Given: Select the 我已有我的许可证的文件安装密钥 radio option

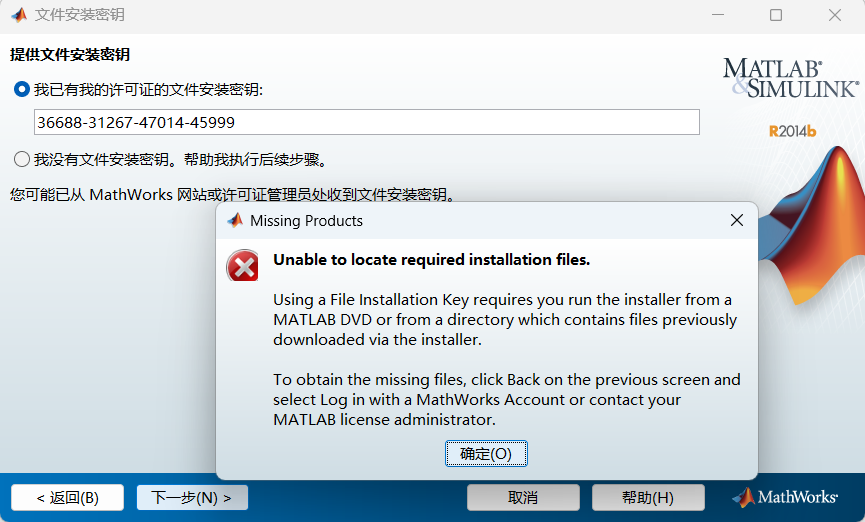Looking at the screenshot, I should pos(22,90).
